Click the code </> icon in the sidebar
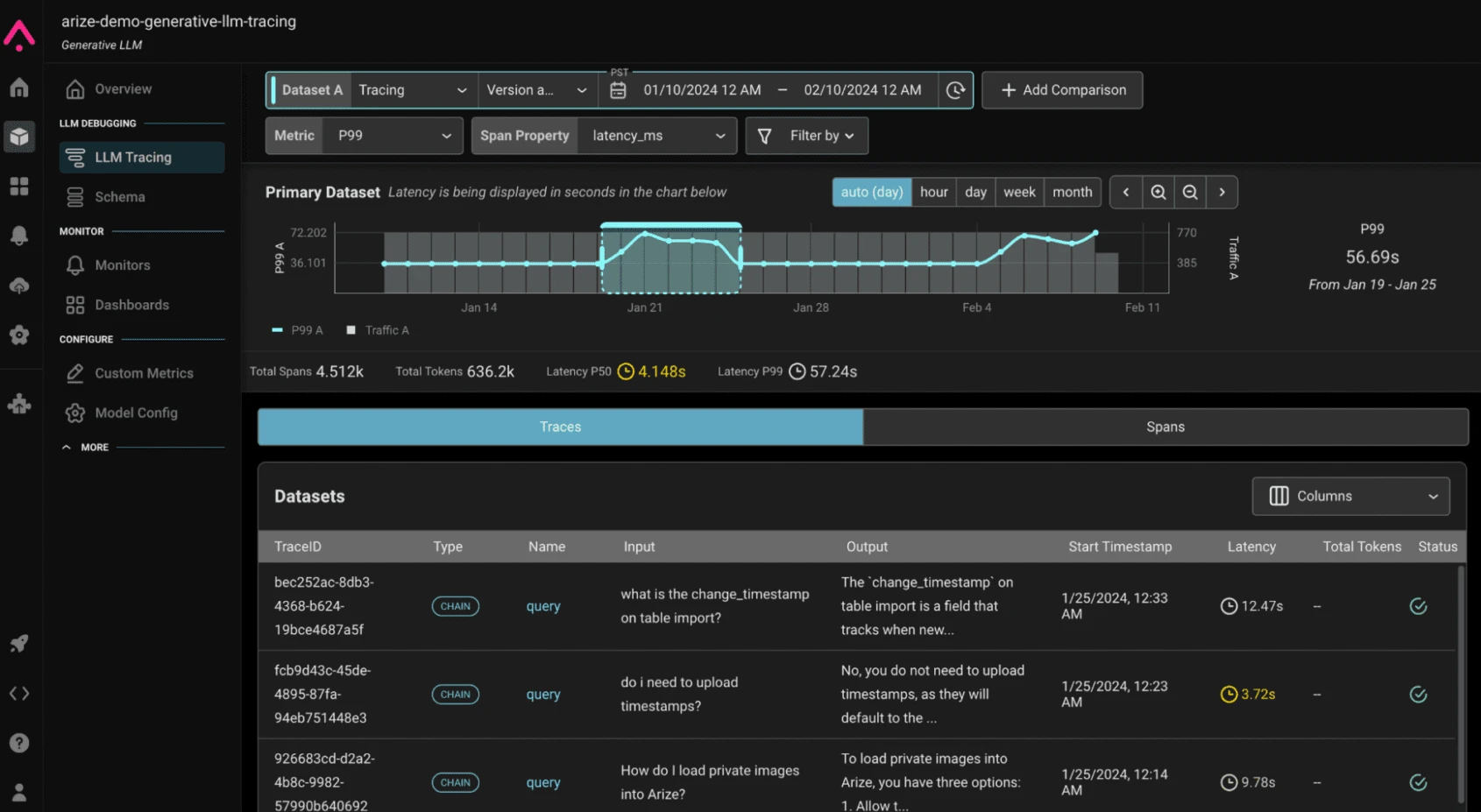This screenshot has width=1481, height=812. 19,693
